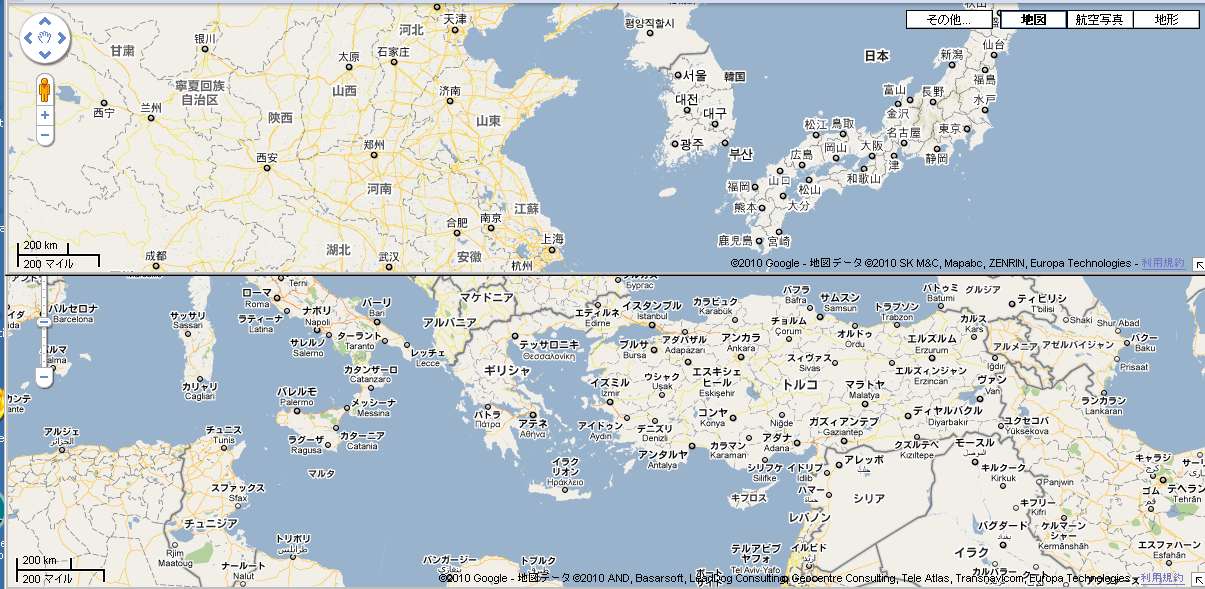Click the 仙台 city label
Image resolution: width=1205 pixels, height=589 pixels.
993,45
